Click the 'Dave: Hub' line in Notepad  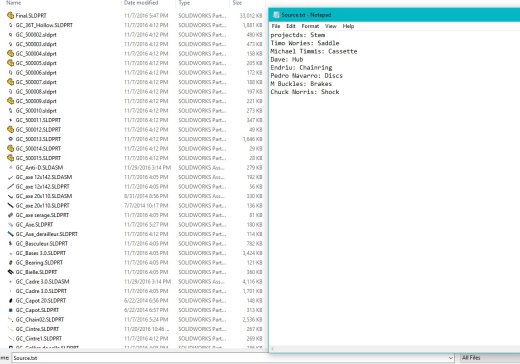287,59
